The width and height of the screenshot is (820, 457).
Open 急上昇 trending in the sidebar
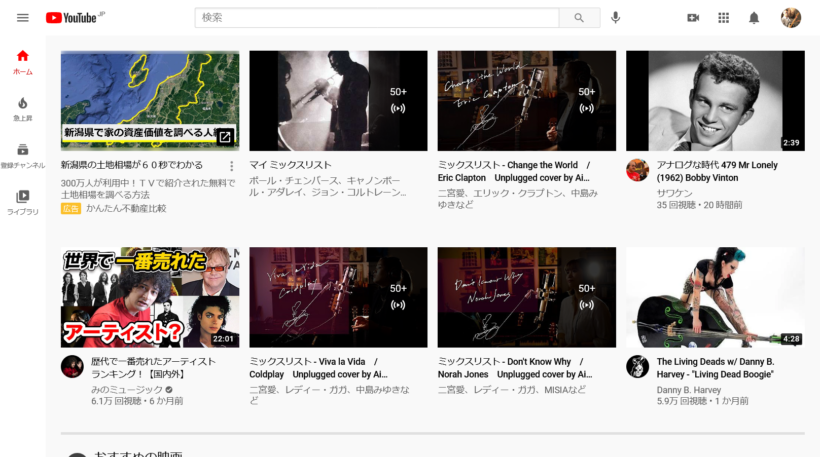click(x=22, y=108)
